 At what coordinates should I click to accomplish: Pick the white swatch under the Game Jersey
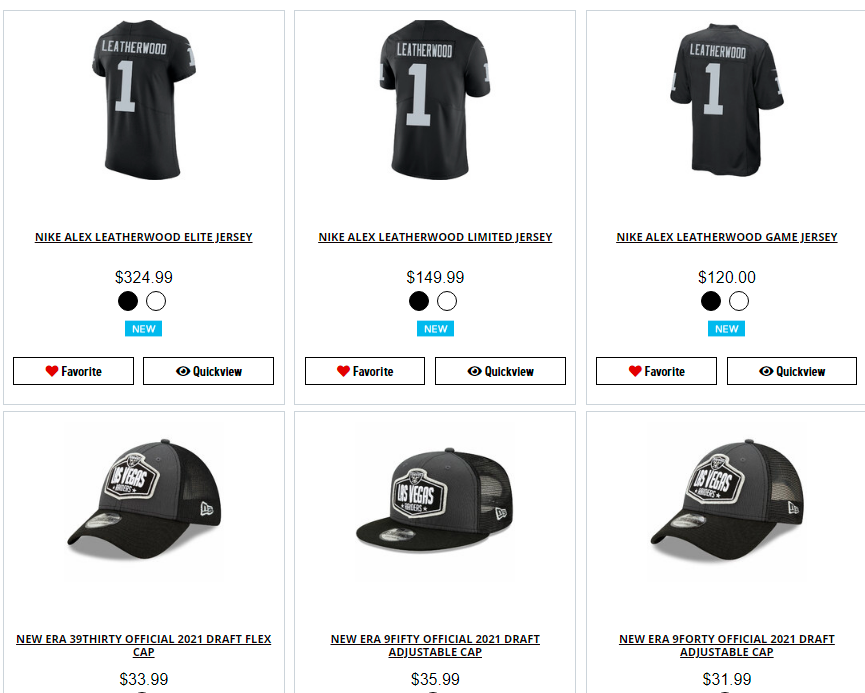(x=739, y=301)
